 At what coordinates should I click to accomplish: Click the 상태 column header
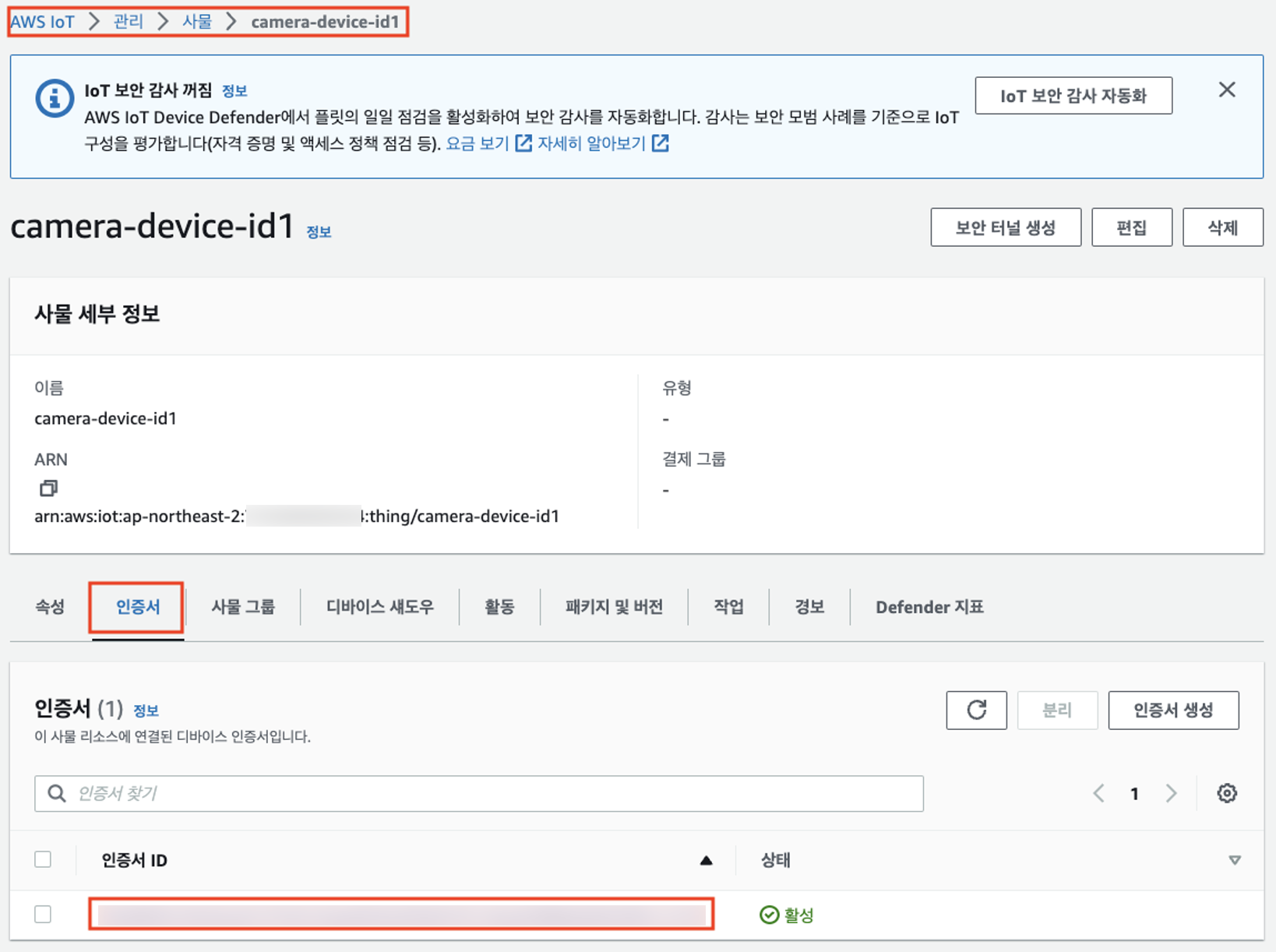(775, 860)
